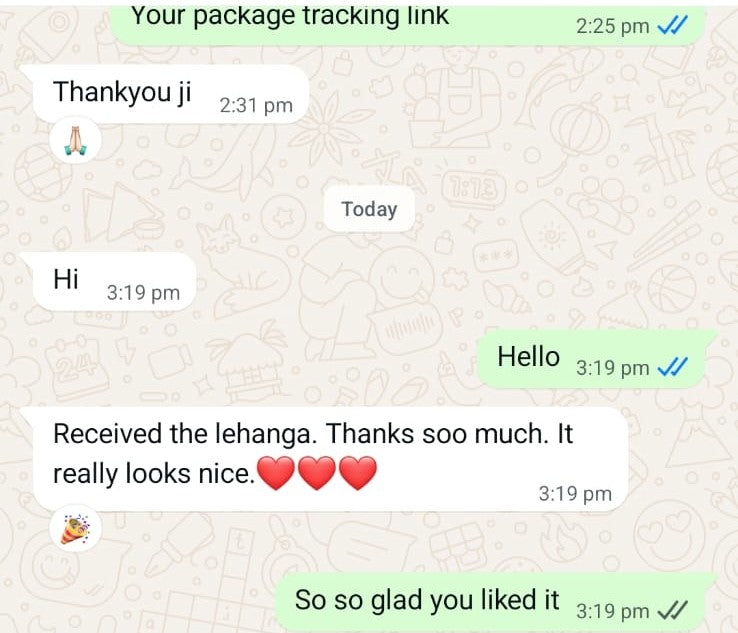
Task: Select the So so glad you liked it message
Action: click(490, 602)
